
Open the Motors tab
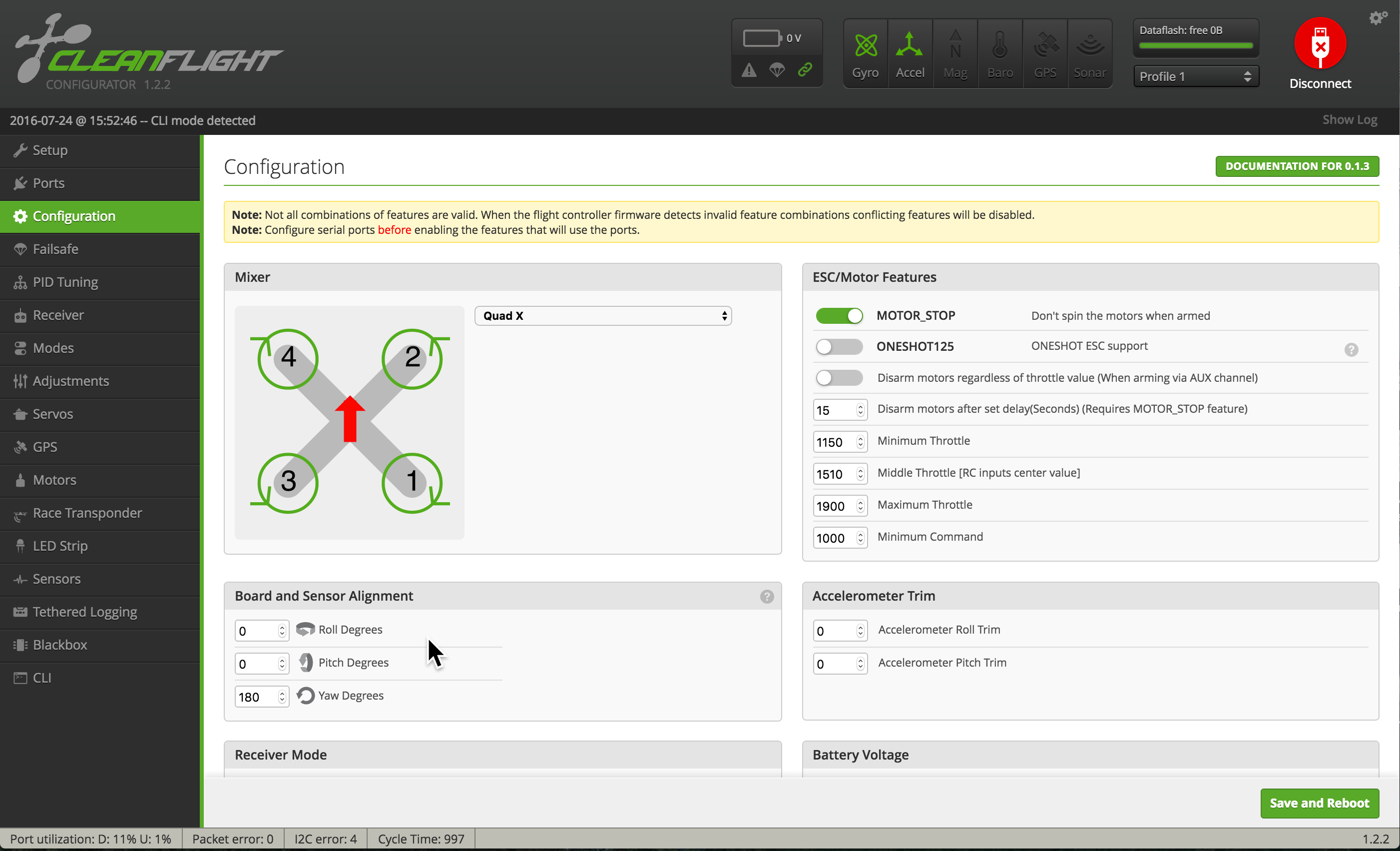pyautogui.click(x=100, y=480)
